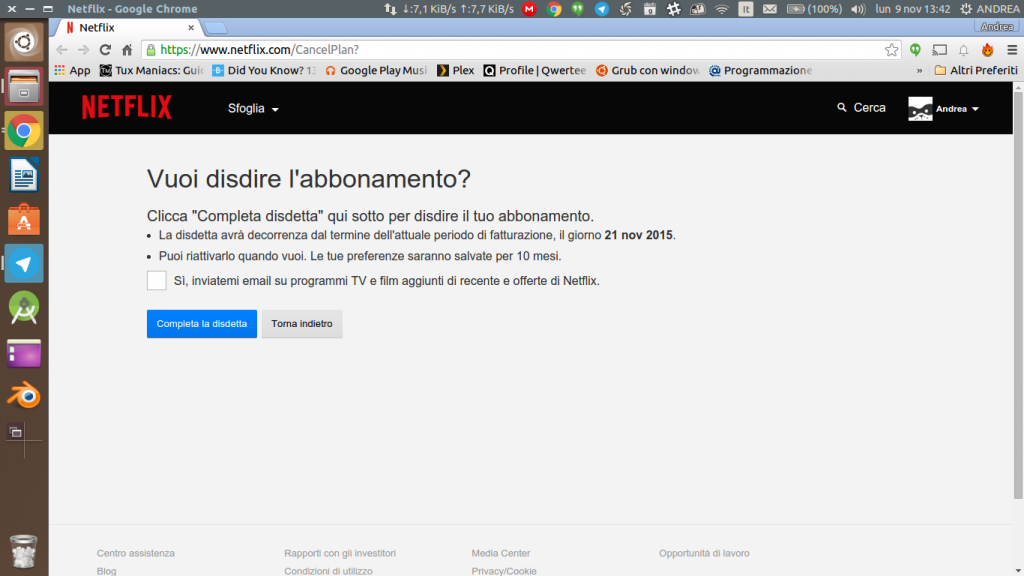Click the date and time clock

(x=912, y=9)
